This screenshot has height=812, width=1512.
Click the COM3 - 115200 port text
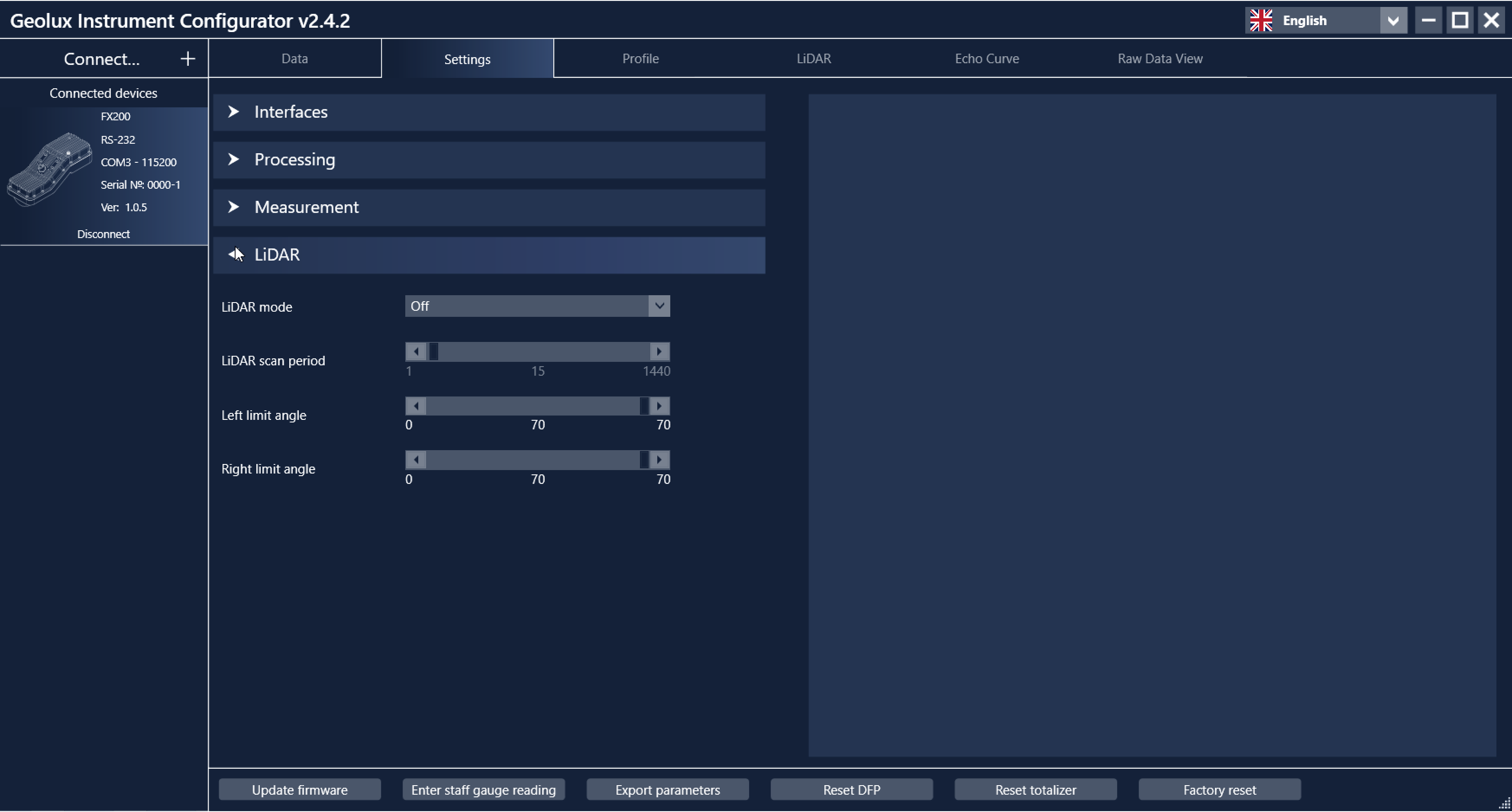tap(139, 162)
